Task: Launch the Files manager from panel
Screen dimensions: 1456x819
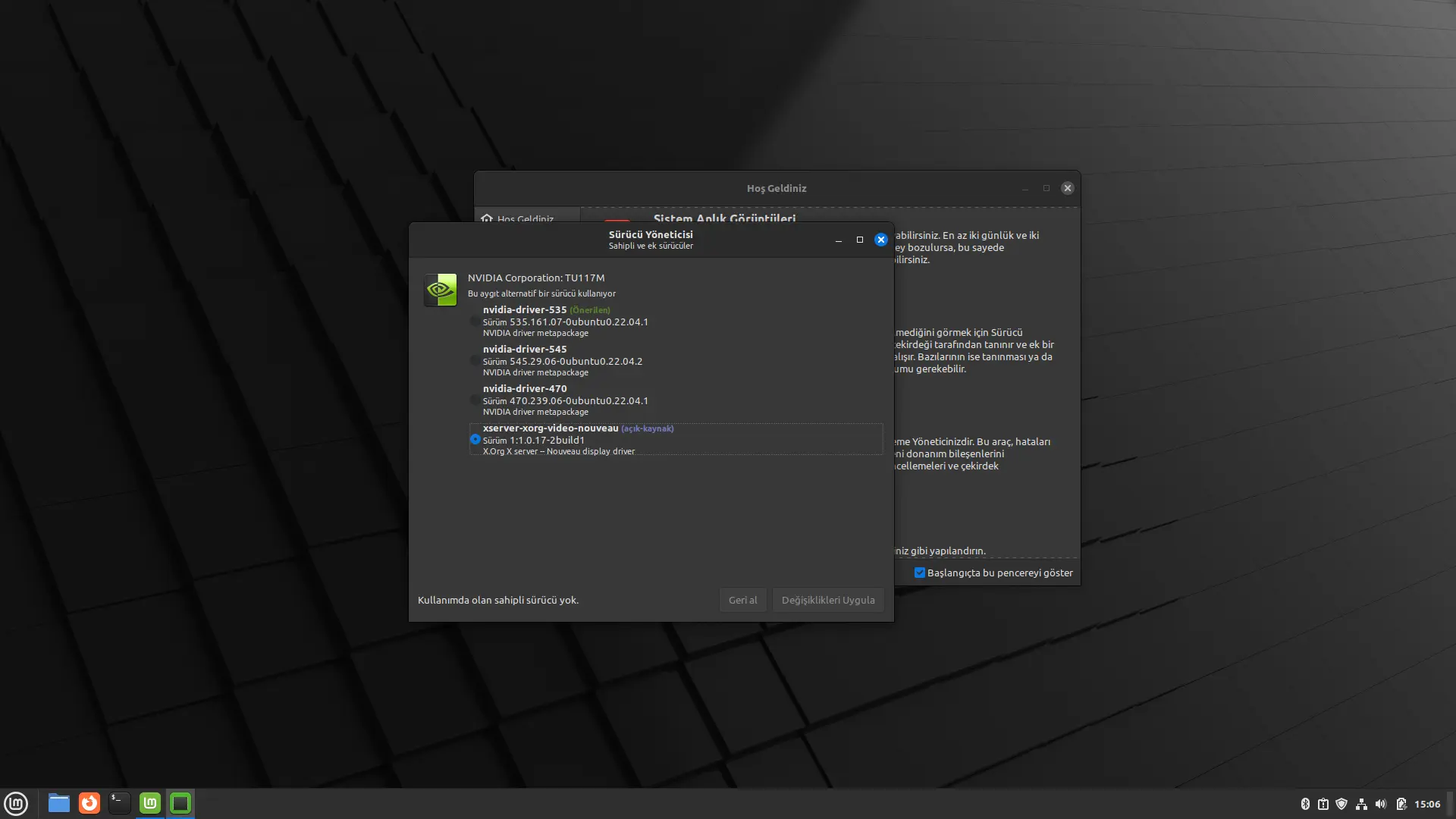Action: [x=59, y=803]
